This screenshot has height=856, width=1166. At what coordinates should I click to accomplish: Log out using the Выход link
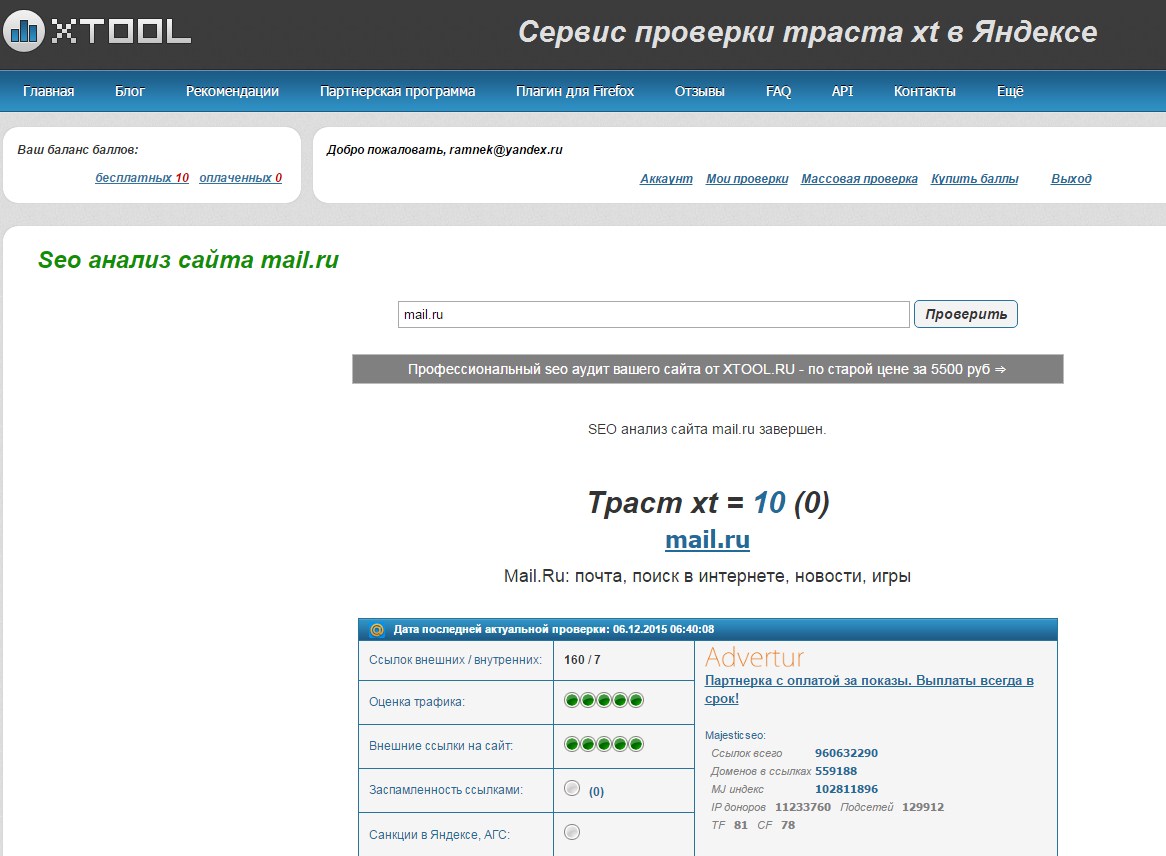point(1071,179)
